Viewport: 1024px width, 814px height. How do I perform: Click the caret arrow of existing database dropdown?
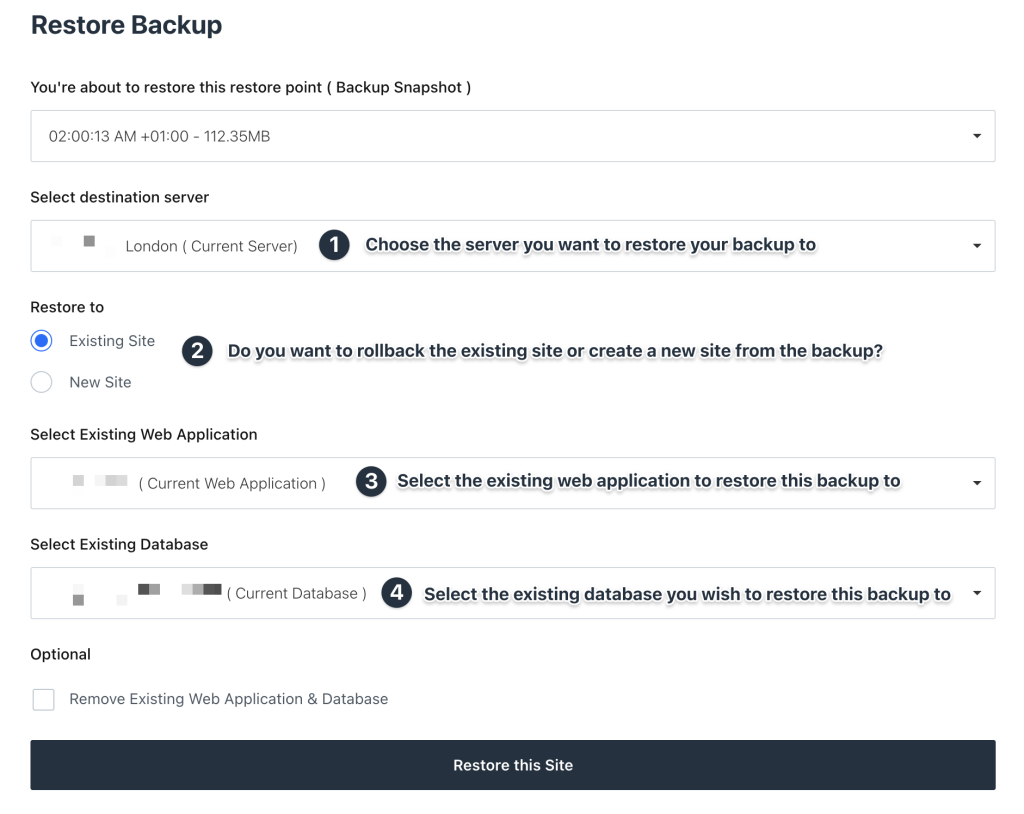tap(977, 593)
